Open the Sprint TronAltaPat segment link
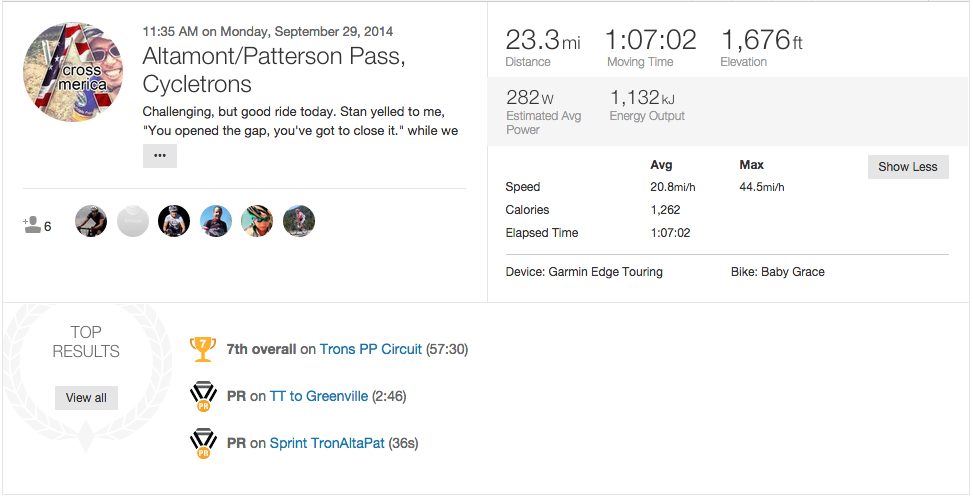Image resolution: width=973 pixels, height=496 pixels. click(x=327, y=443)
